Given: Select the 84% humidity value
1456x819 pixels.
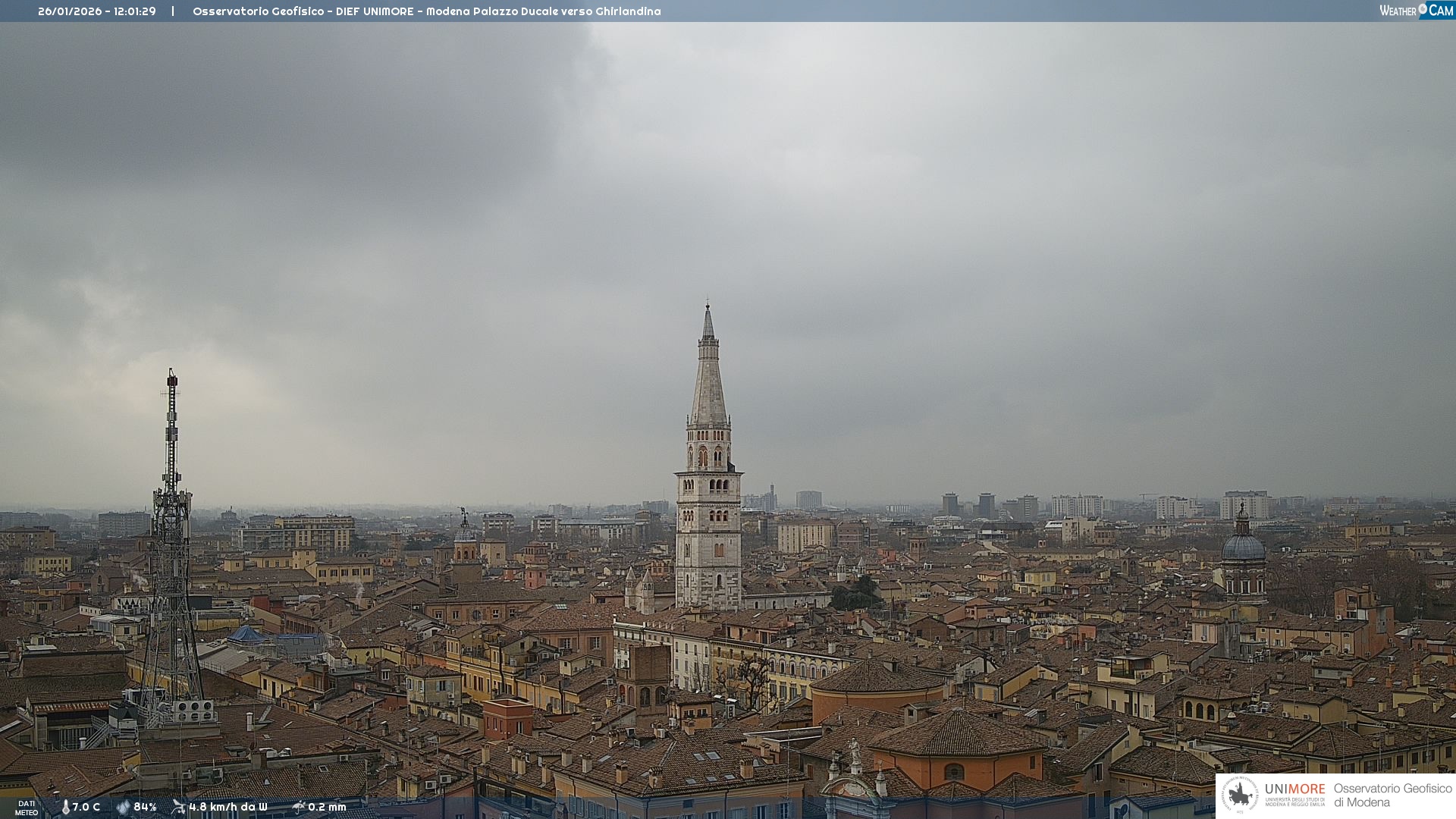Looking at the screenshot, I should pos(145,807).
